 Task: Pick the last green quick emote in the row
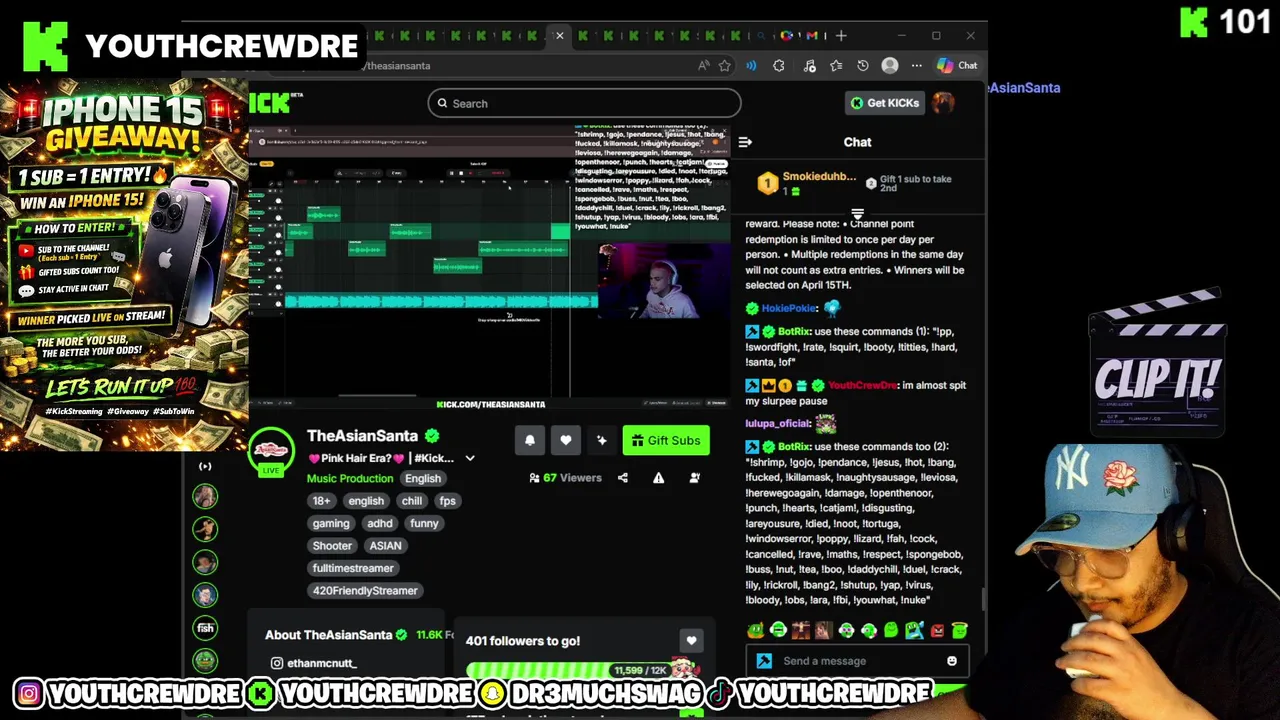point(959,630)
